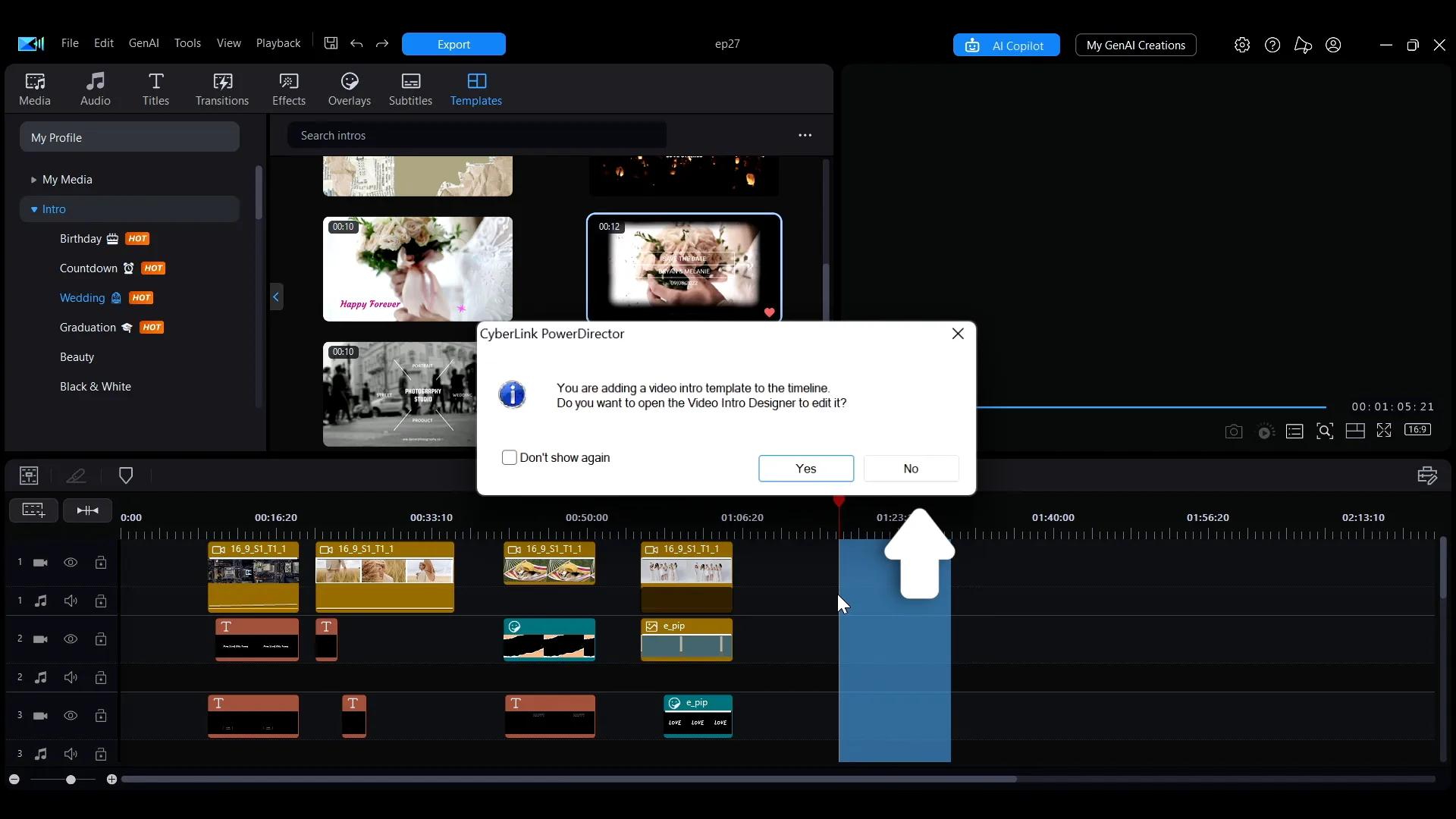
Task: Open the timeline track manager icon
Action: [29, 475]
